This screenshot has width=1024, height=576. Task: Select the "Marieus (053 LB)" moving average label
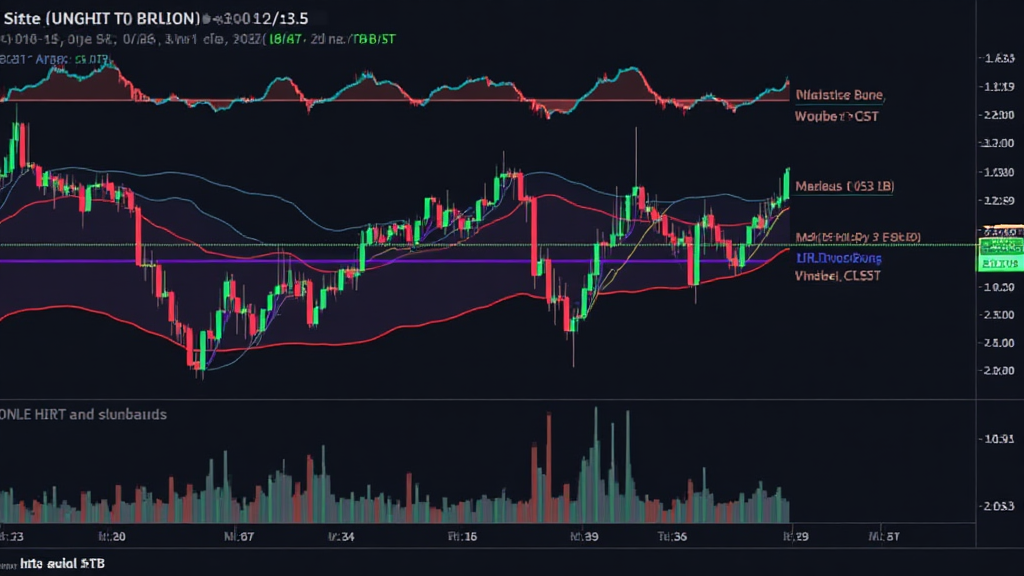(x=843, y=186)
